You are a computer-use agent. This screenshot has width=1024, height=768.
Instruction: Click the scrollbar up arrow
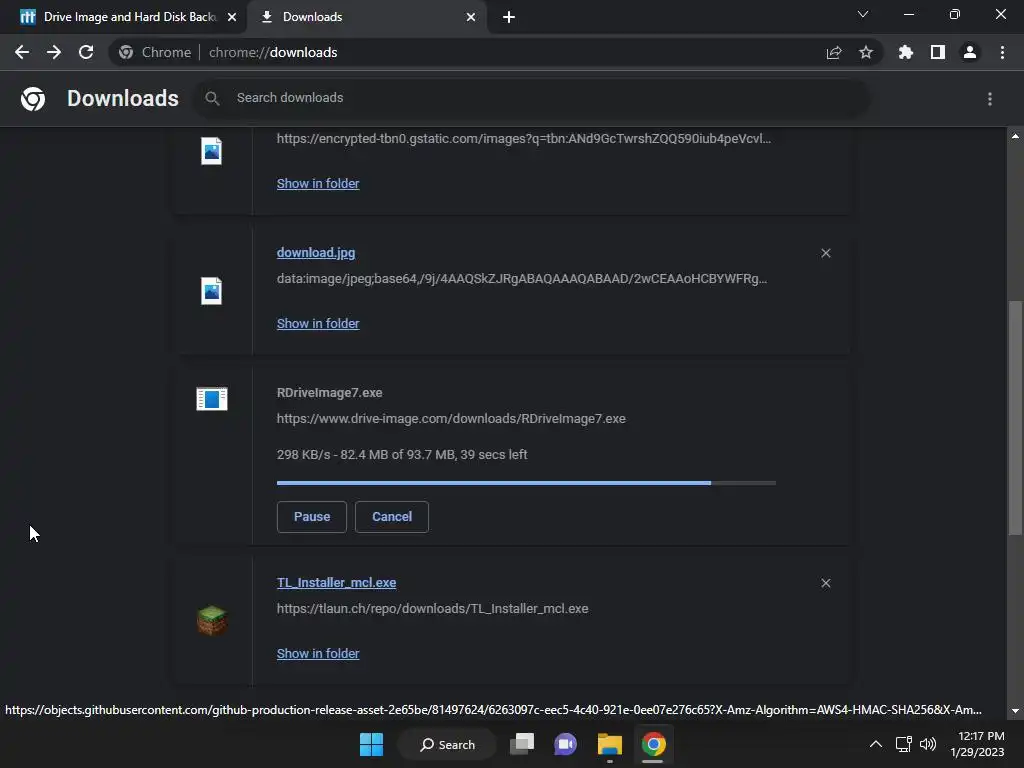(1015, 136)
